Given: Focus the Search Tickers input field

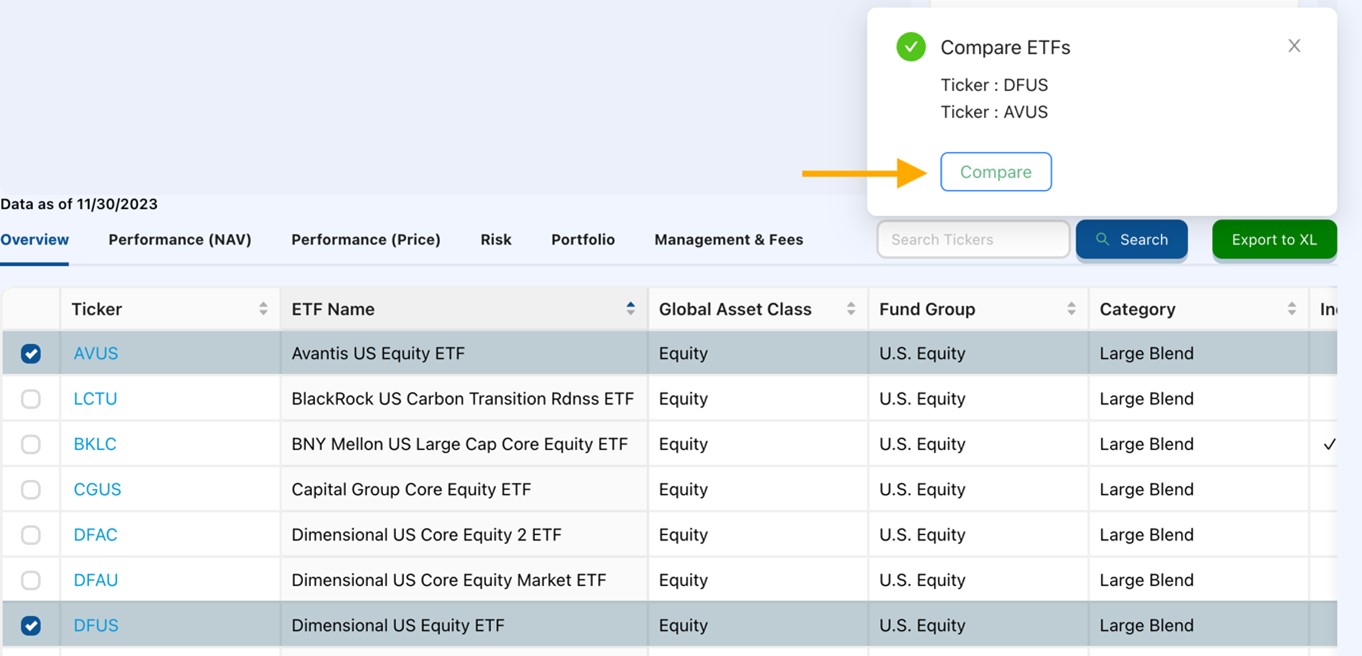Looking at the screenshot, I should pyautogui.click(x=973, y=240).
